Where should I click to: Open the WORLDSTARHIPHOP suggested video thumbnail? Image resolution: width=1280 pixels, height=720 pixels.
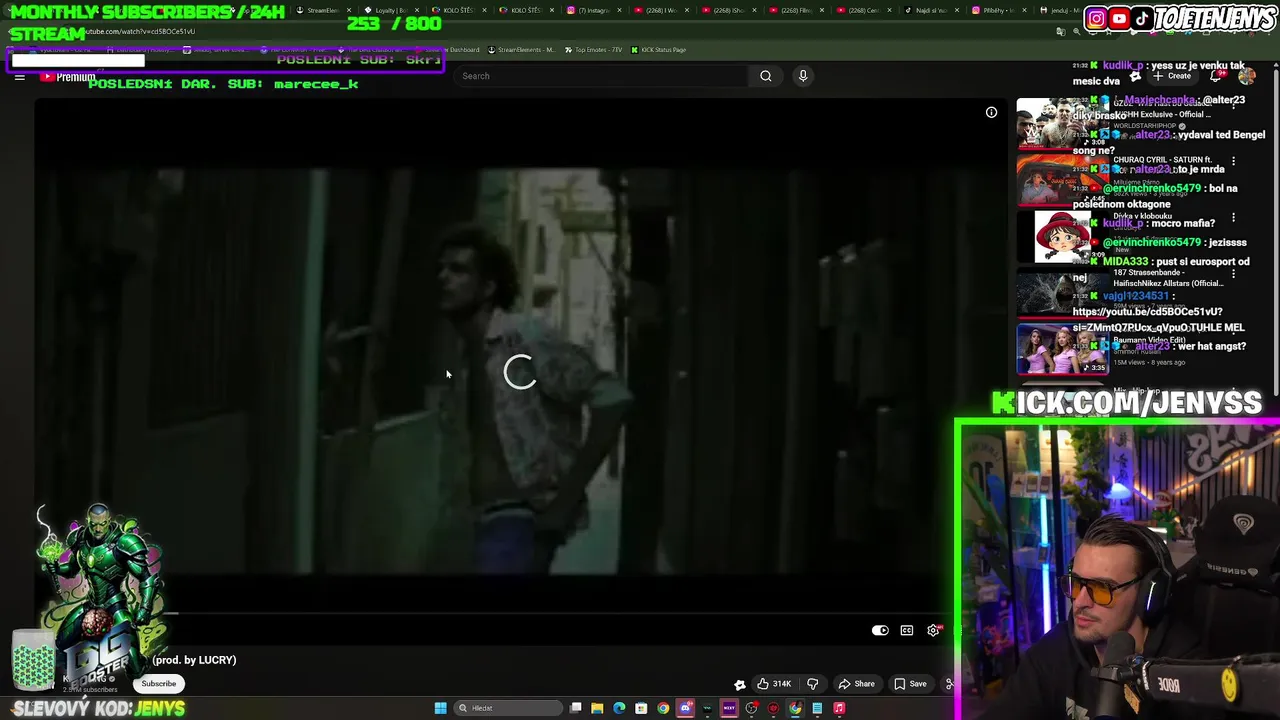1062,123
